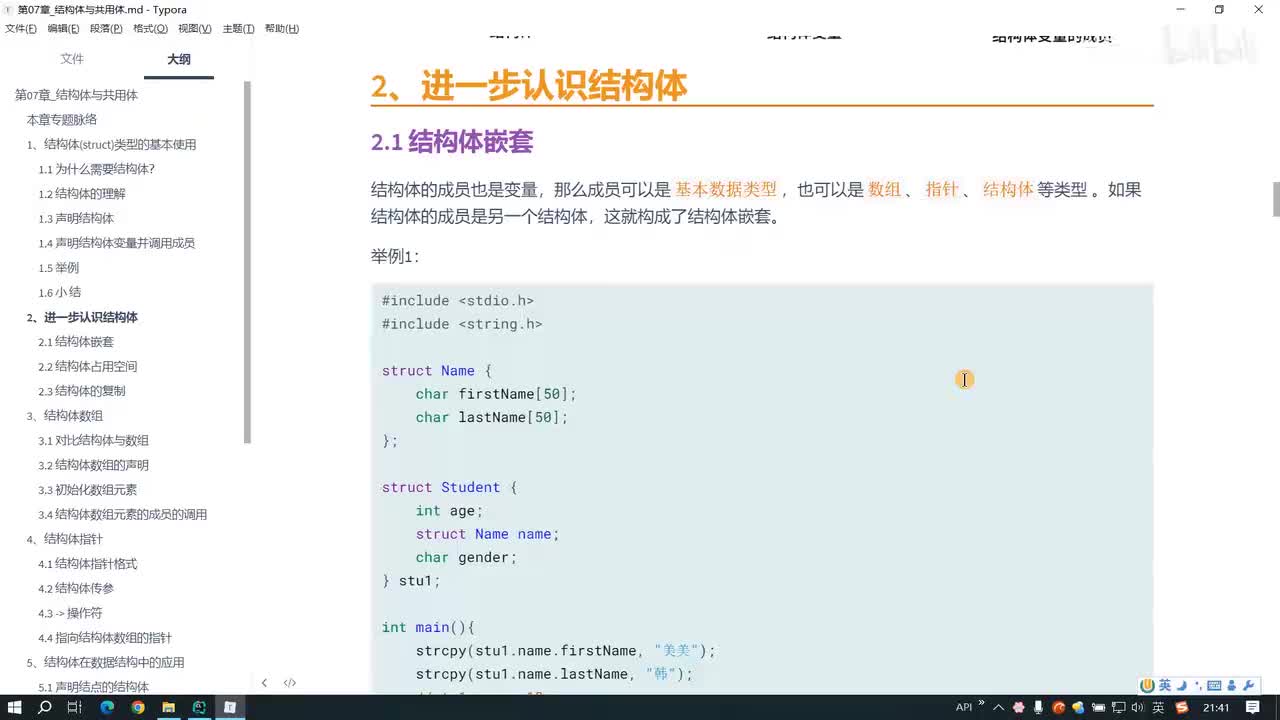The width and height of the screenshot is (1280, 720).
Task: Open outline entry 1.1 为什么需要结构体?
Action: click(96, 169)
